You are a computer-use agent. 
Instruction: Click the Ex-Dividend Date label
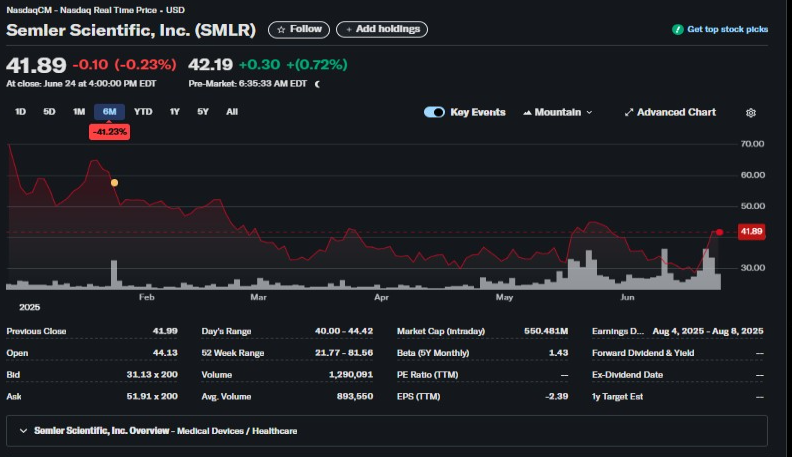coord(627,375)
